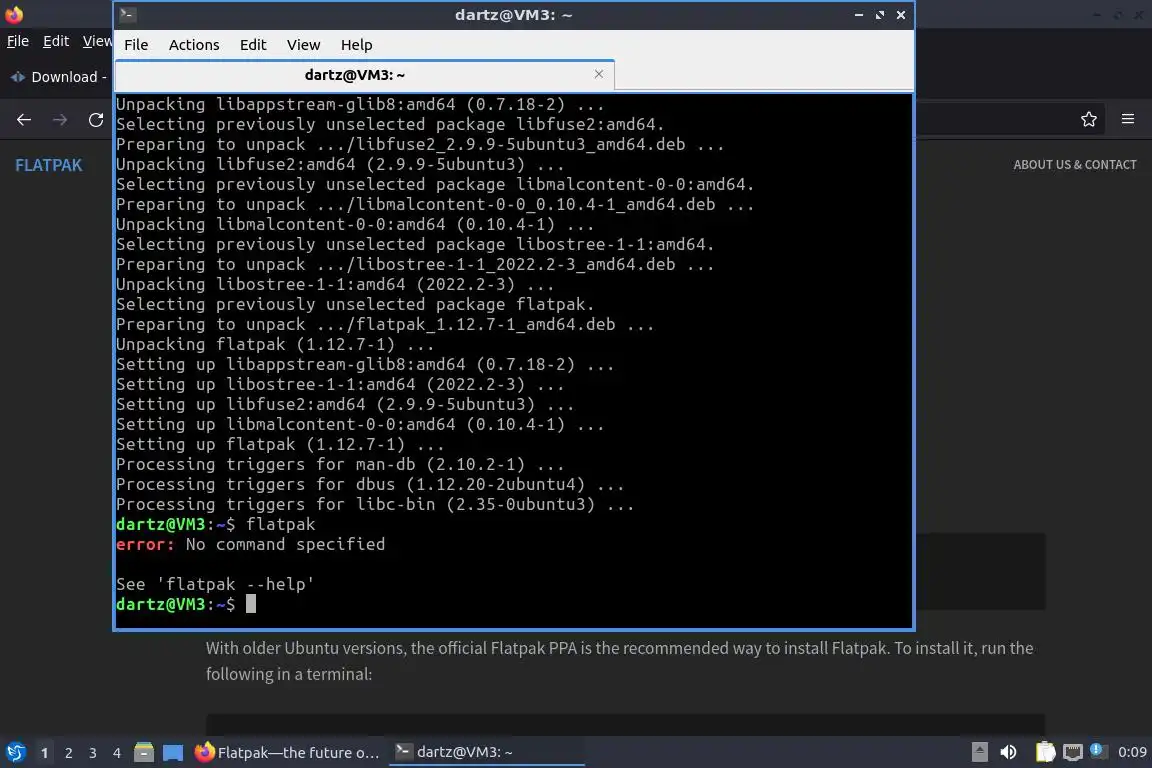Open the start menu on the taskbar
This screenshot has height=768, width=1152.
click(x=15, y=753)
